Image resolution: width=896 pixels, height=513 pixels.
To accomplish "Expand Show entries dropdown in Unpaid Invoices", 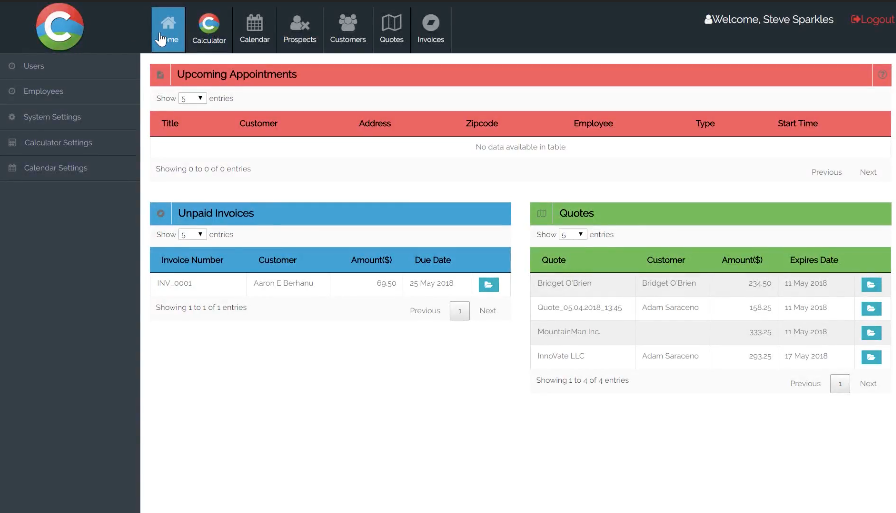I will click(192, 234).
